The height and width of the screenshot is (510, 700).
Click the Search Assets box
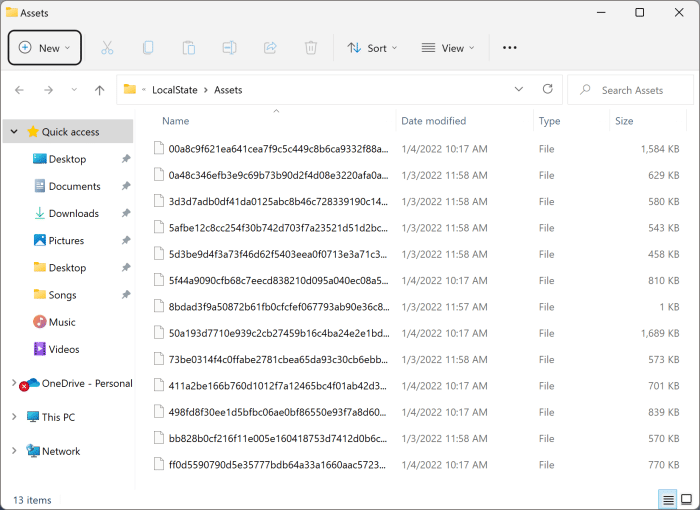pyautogui.click(x=630, y=90)
